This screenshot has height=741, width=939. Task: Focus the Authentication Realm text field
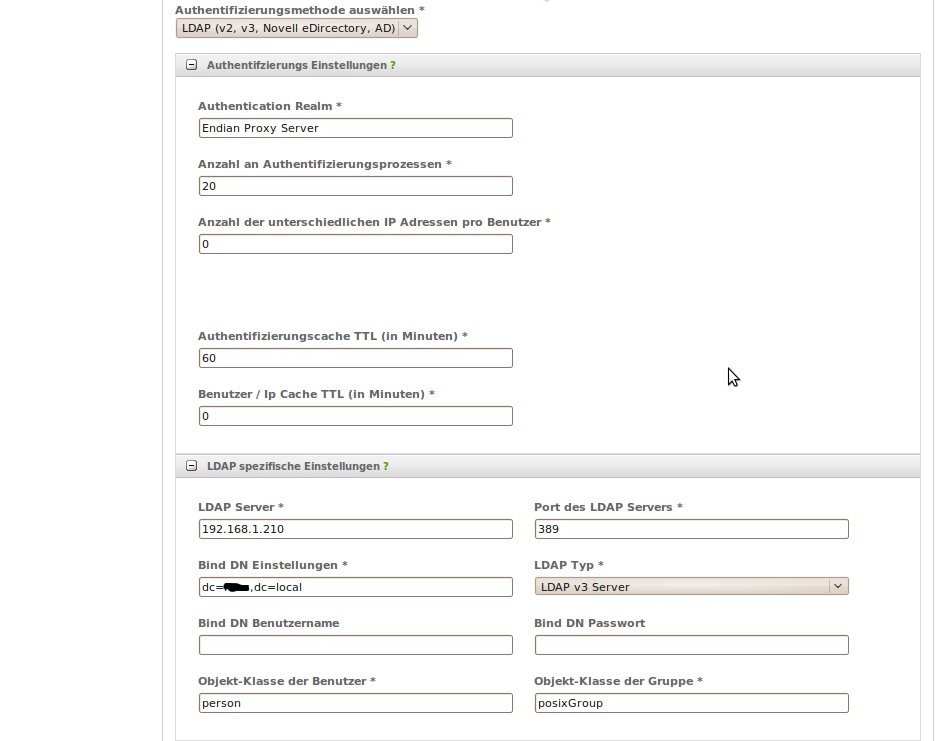point(355,128)
